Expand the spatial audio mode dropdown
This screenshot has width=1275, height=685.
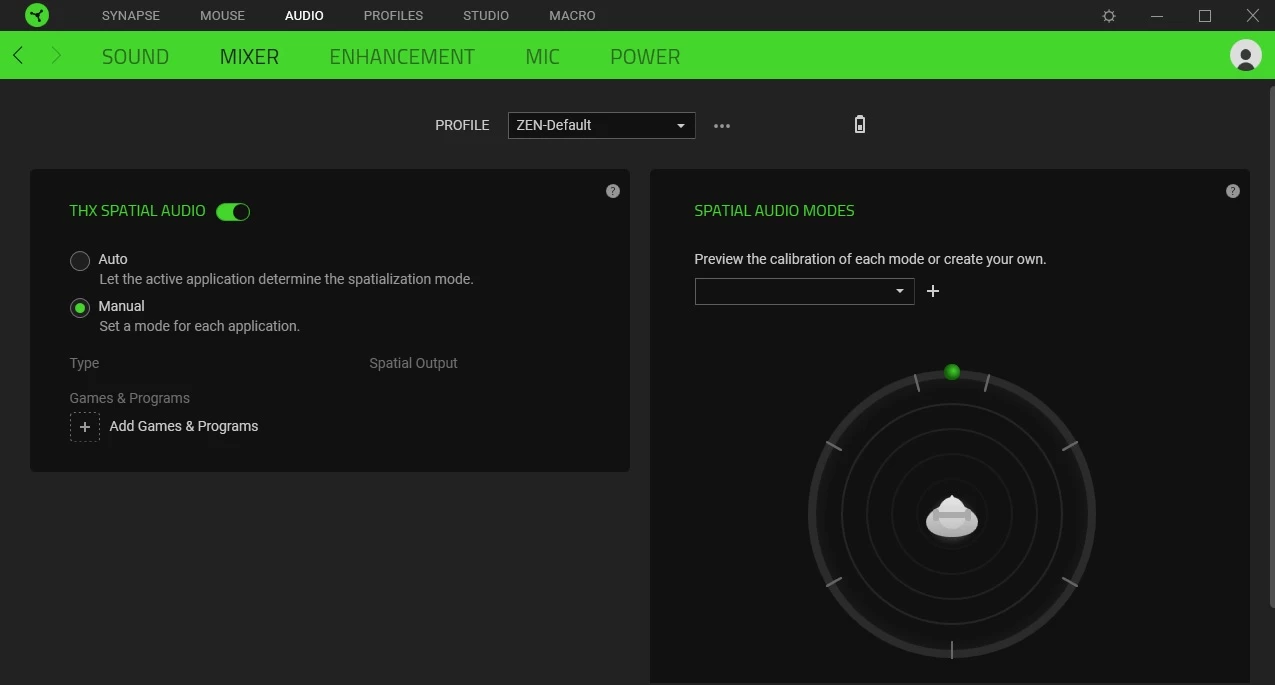click(805, 291)
